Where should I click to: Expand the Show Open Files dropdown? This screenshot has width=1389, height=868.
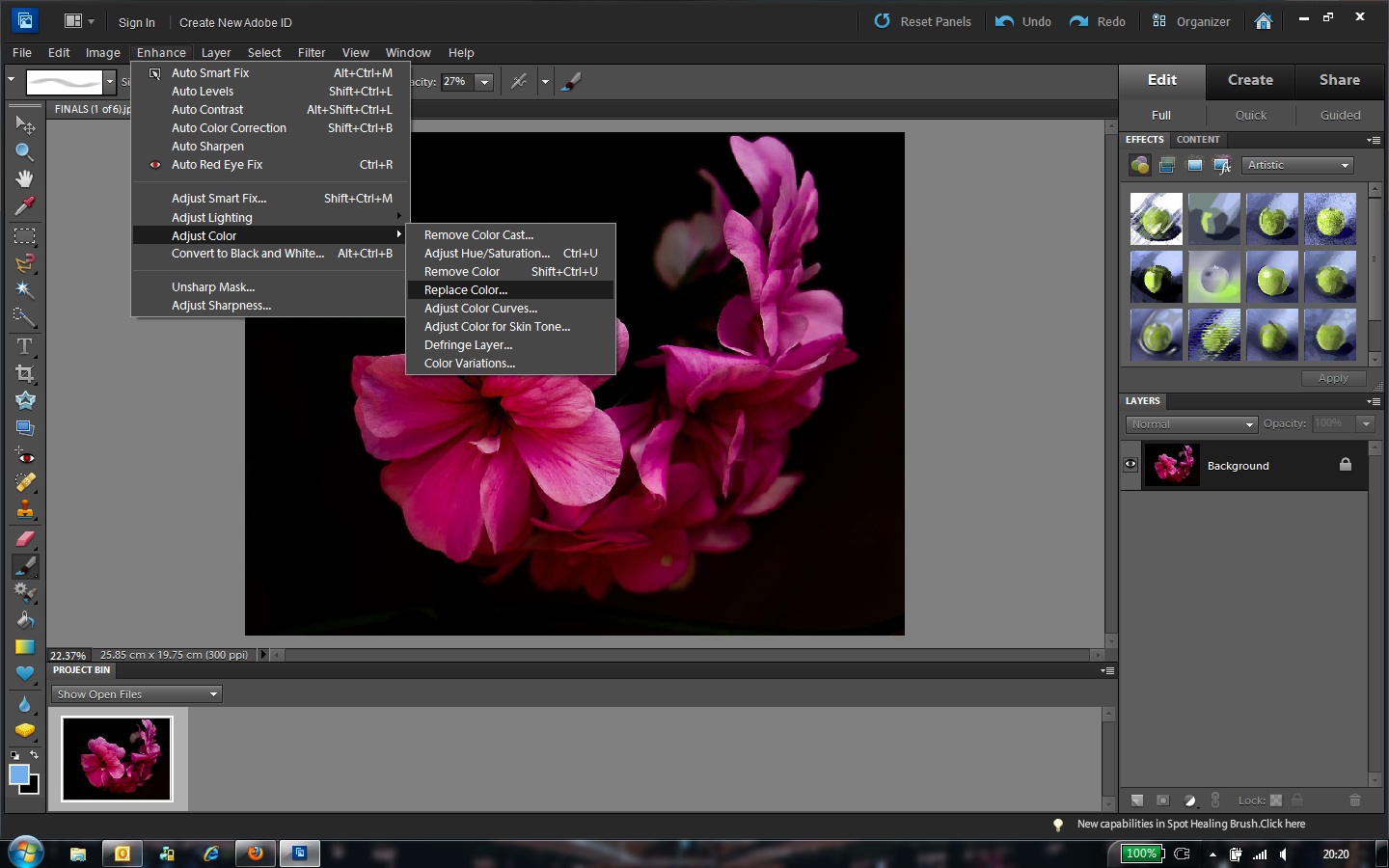tap(137, 694)
